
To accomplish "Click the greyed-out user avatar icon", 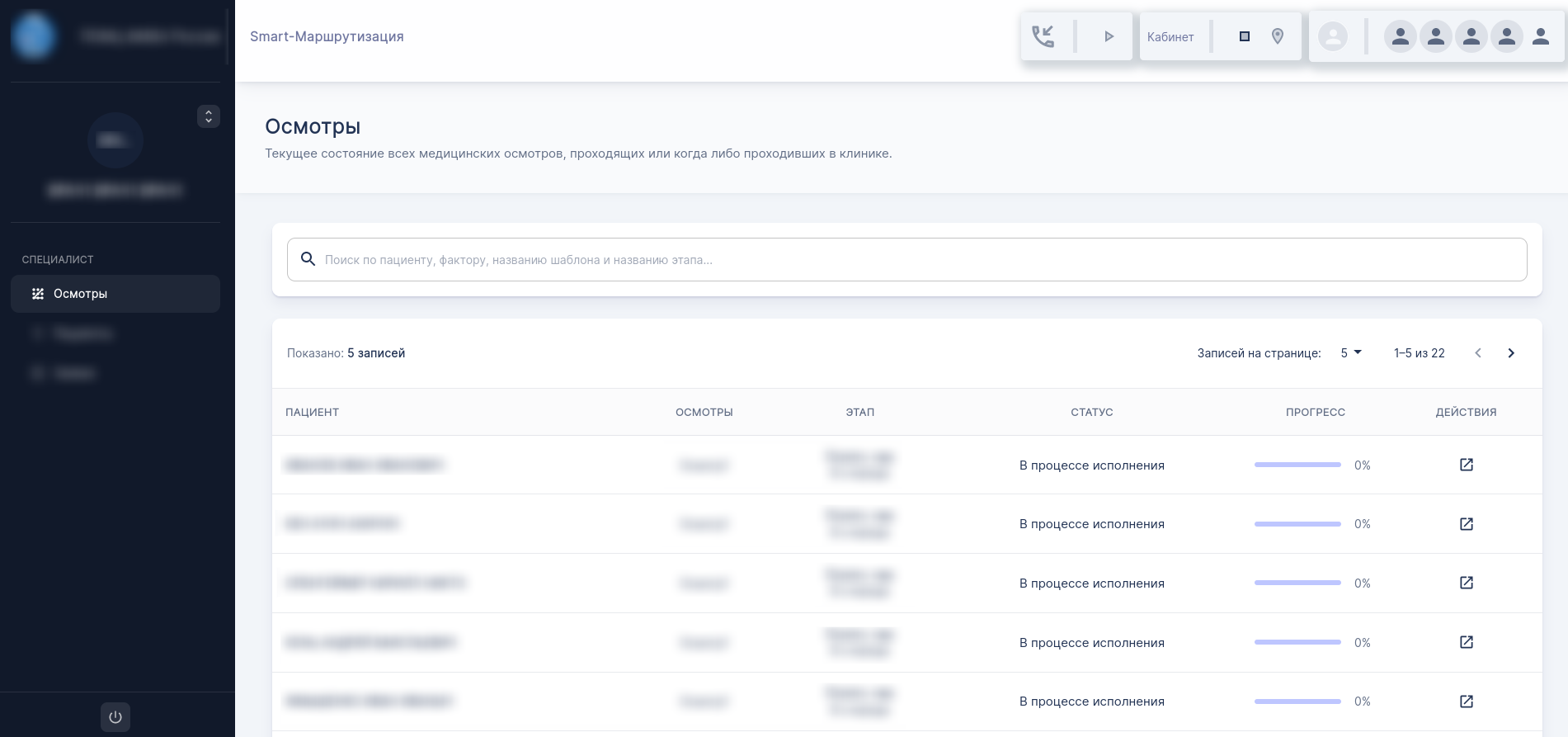I will point(1332,36).
